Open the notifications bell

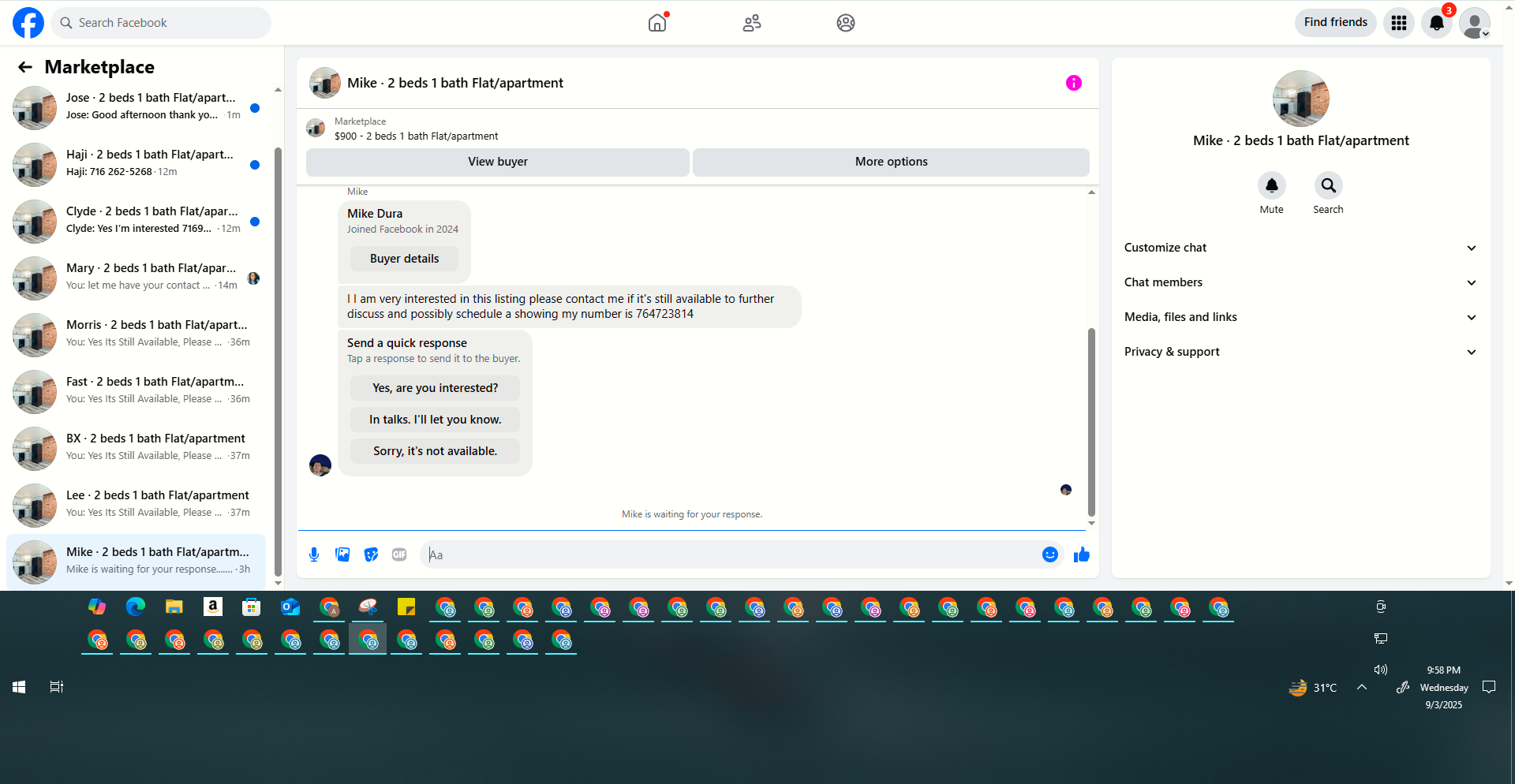pyautogui.click(x=1437, y=23)
